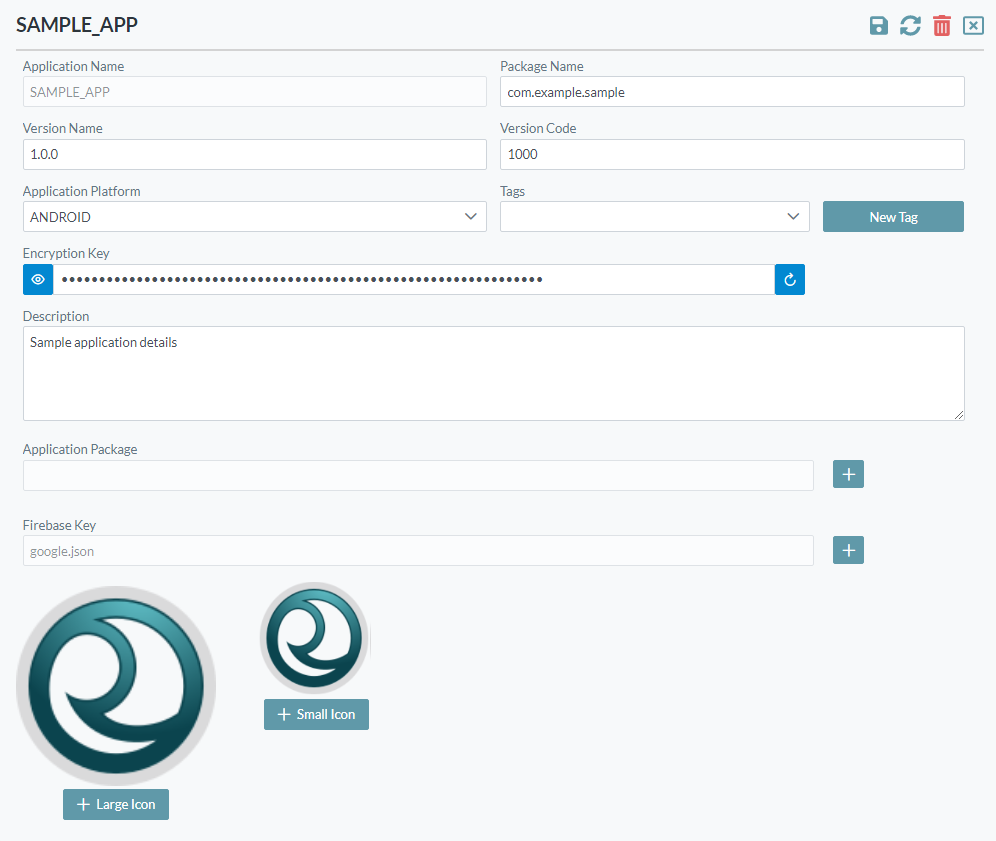Click inside the Description text area
The image size is (996, 841).
pyautogui.click(x=493, y=373)
